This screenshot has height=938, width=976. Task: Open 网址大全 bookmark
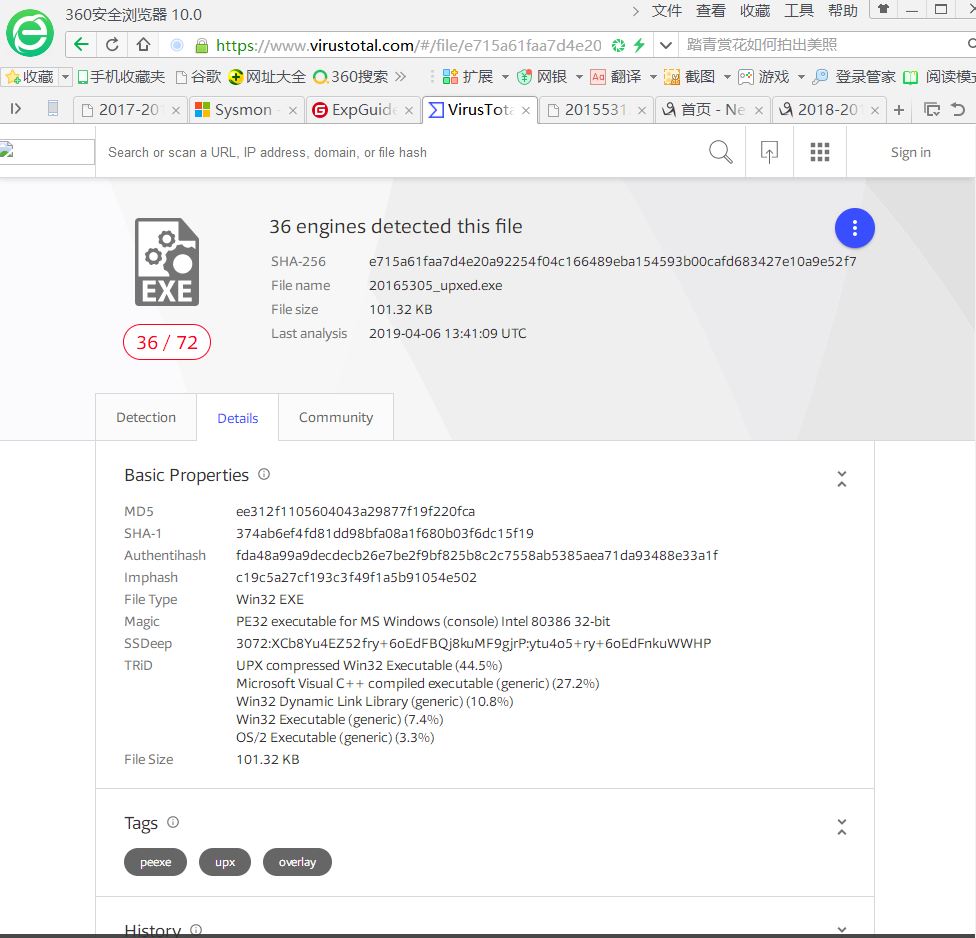click(x=268, y=77)
